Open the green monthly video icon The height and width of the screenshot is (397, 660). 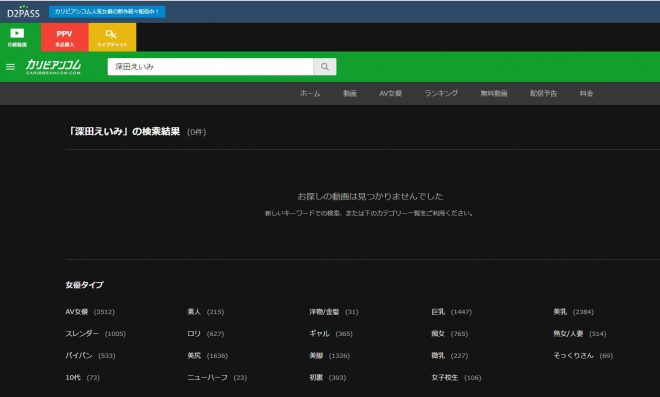[x=17, y=37]
